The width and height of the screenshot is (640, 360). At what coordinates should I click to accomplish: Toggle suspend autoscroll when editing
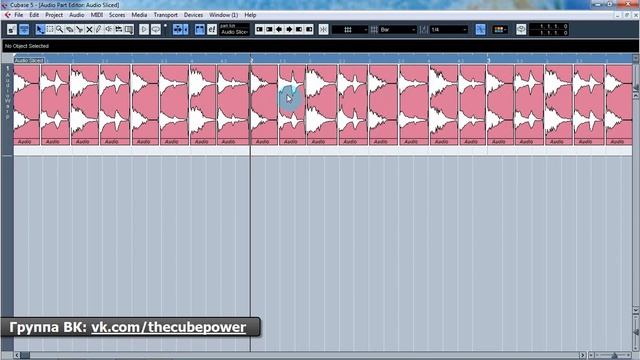tap(186, 29)
